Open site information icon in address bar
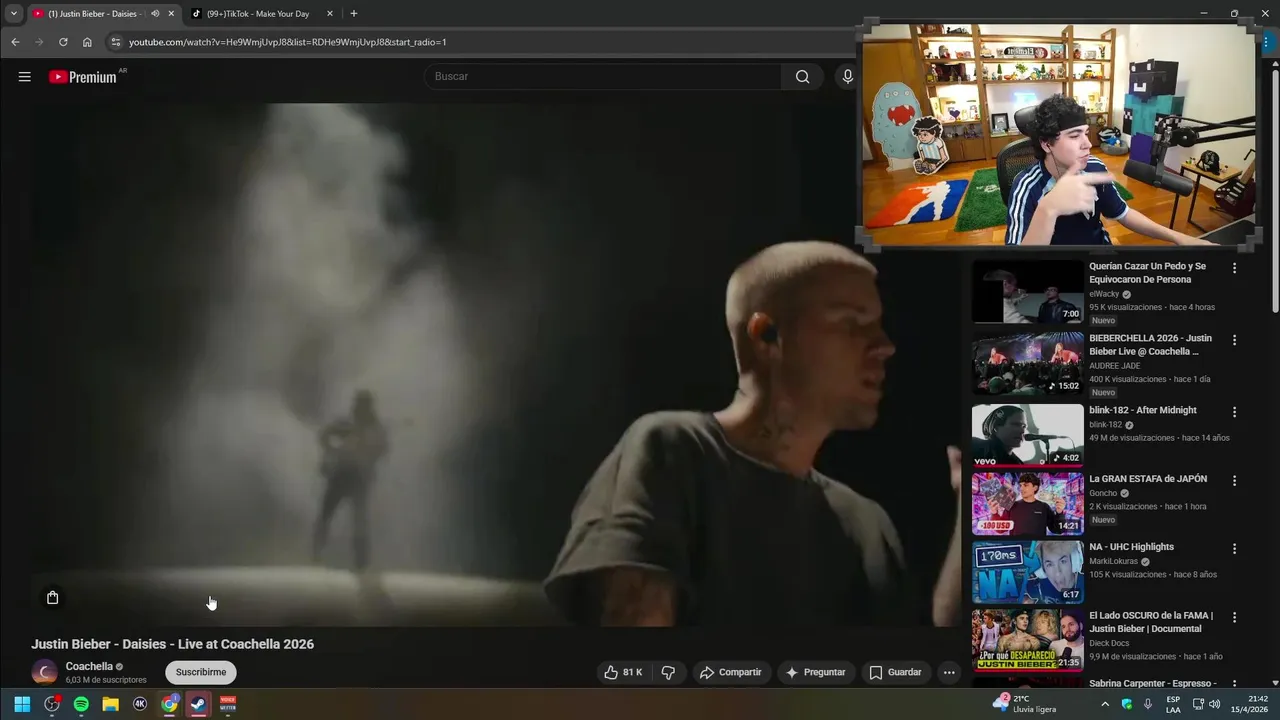Screen dimensions: 1280x720 point(115,42)
